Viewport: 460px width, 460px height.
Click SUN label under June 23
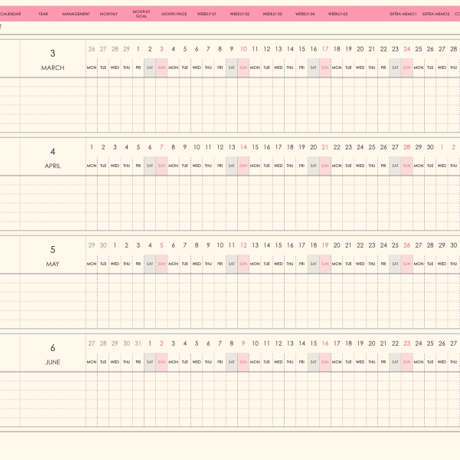[407, 362]
